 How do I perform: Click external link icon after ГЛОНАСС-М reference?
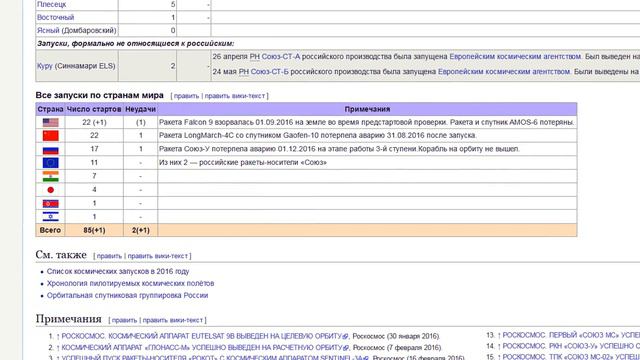pyautogui.click(x=346, y=348)
